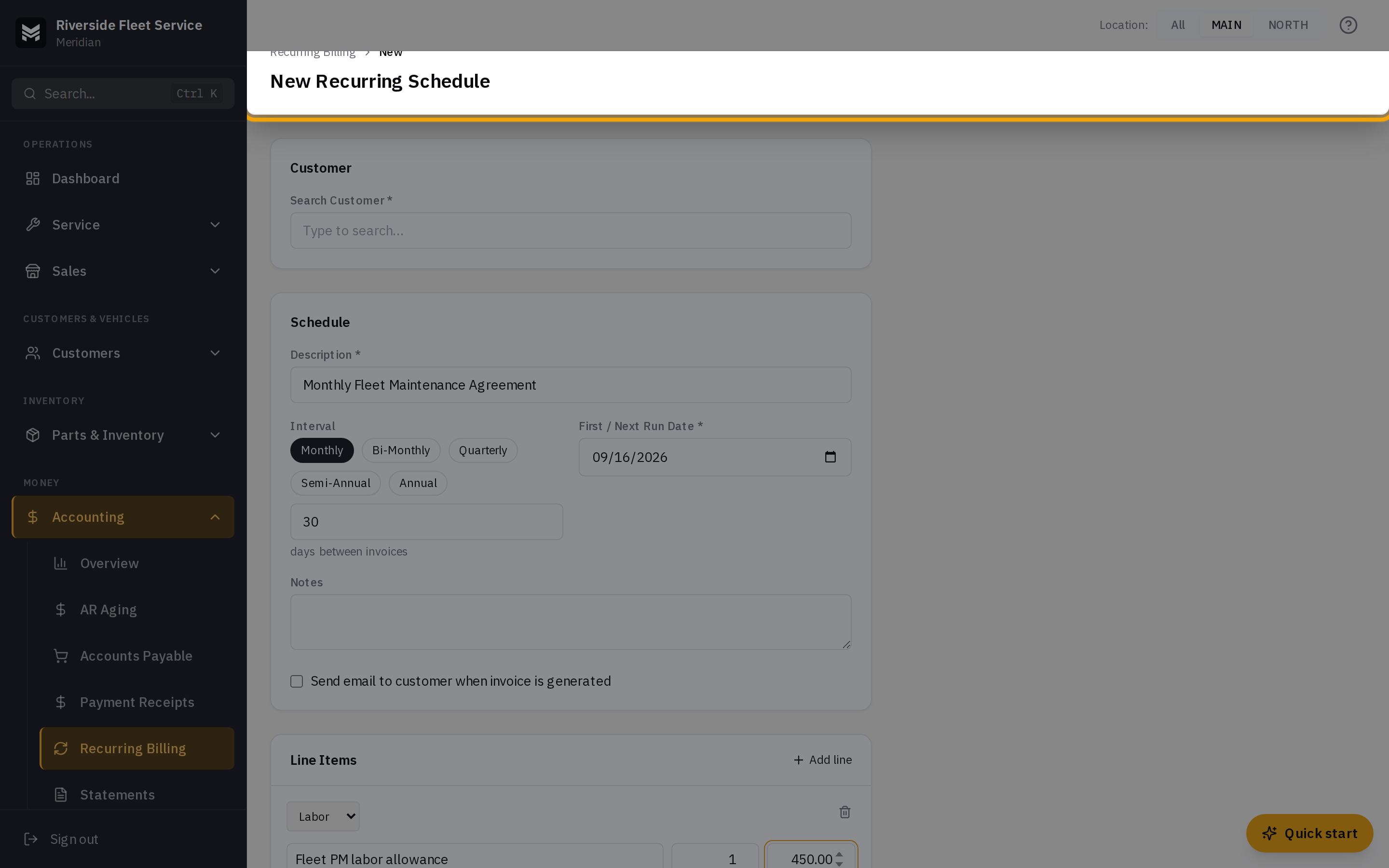1389x868 pixels.
Task: Go to Accounts Payable page
Action: pos(136,656)
